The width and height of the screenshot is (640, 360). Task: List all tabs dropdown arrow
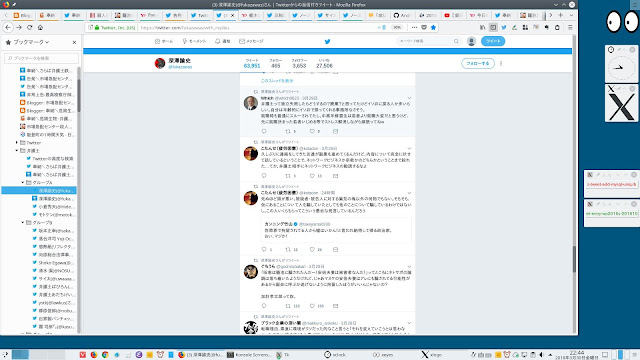[x=571, y=15]
